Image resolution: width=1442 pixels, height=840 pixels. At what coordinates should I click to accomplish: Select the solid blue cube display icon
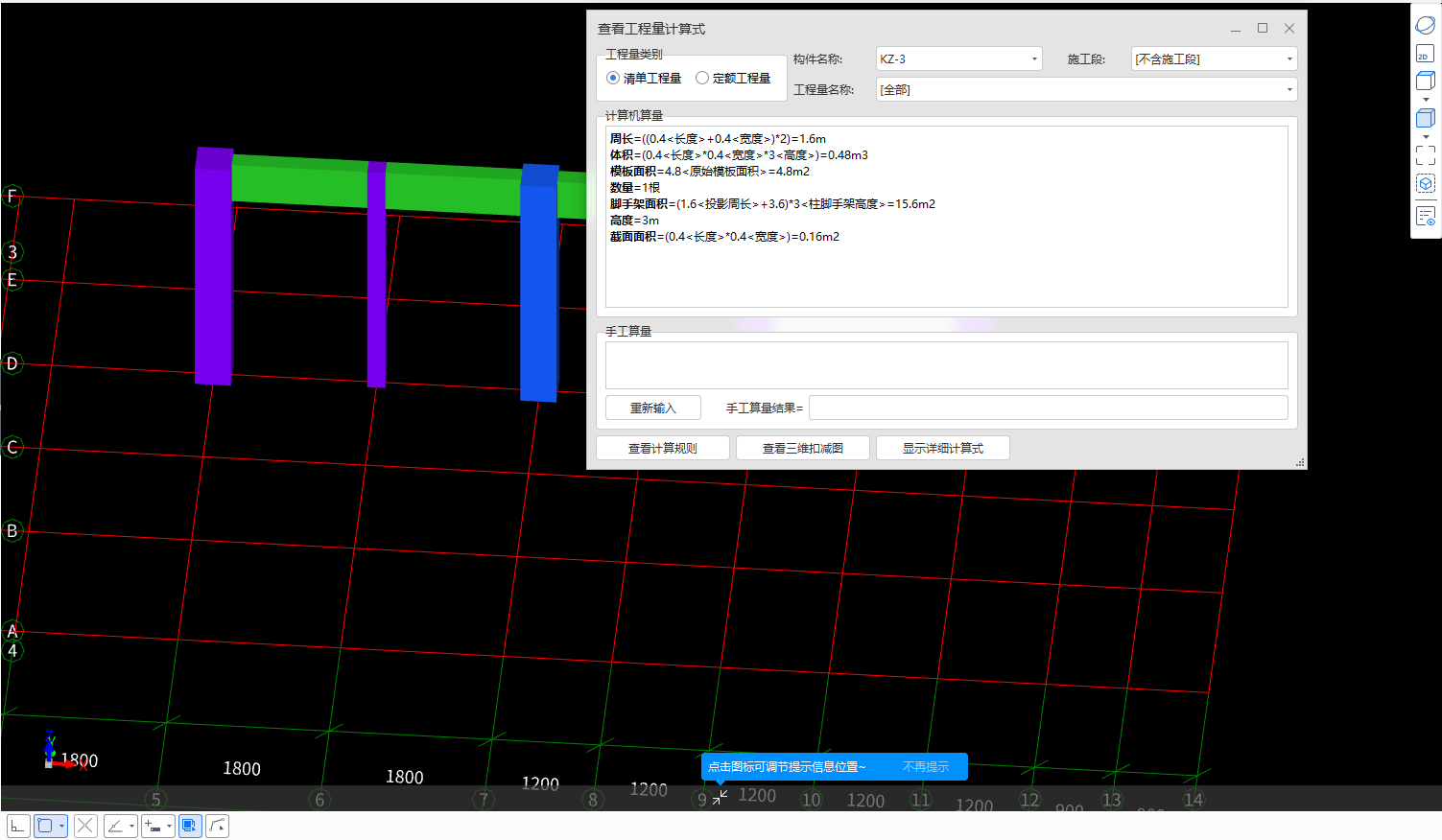(x=1426, y=118)
